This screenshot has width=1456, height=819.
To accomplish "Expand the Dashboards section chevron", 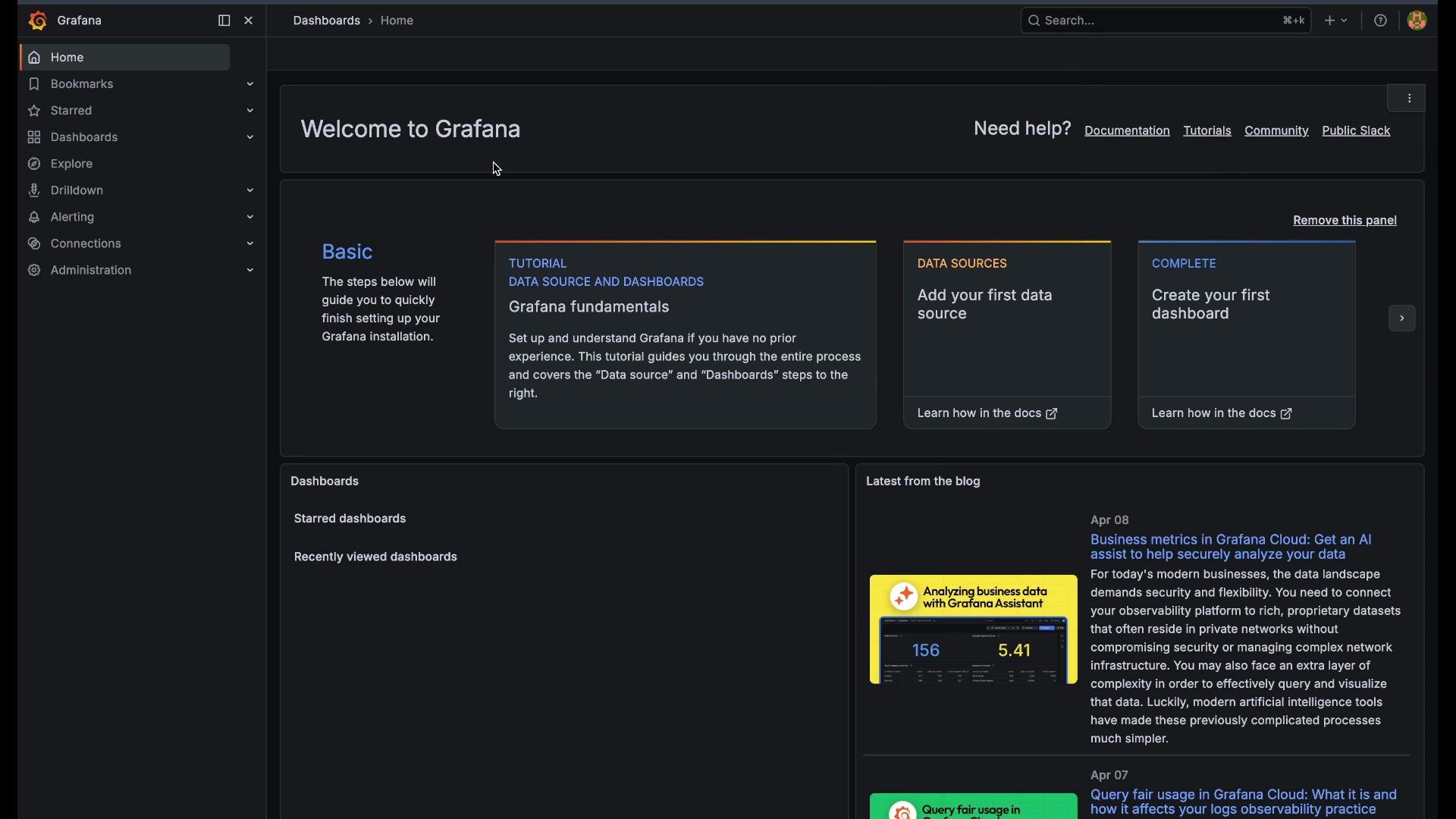I will (251, 138).
